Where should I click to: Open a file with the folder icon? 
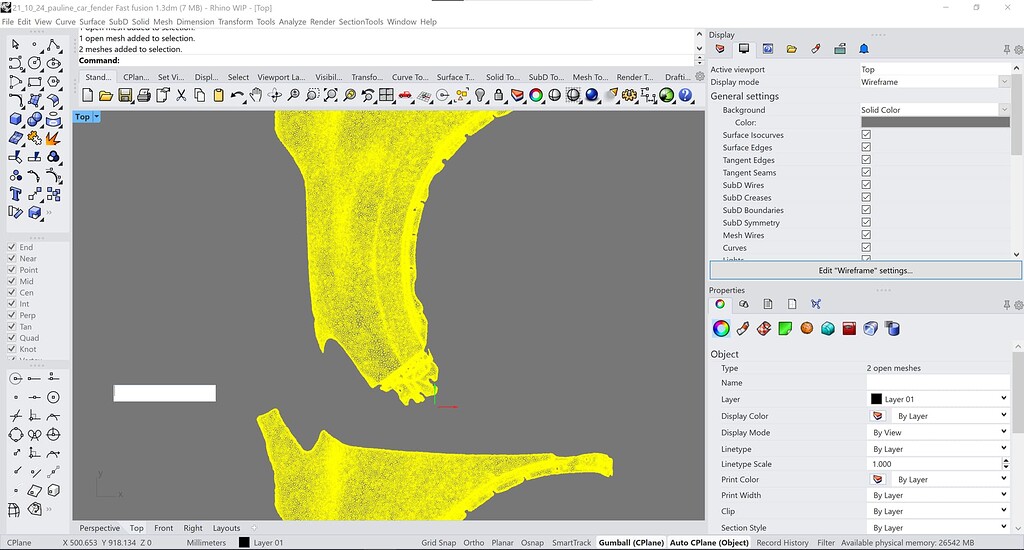[106, 95]
